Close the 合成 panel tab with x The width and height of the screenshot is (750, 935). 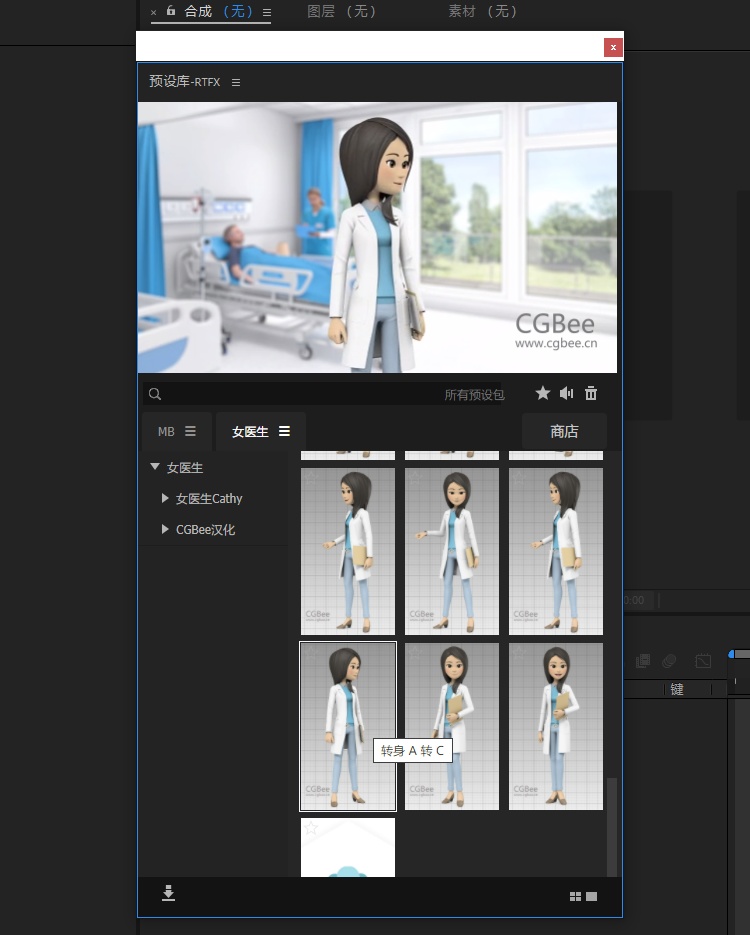(x=154, y=12)
